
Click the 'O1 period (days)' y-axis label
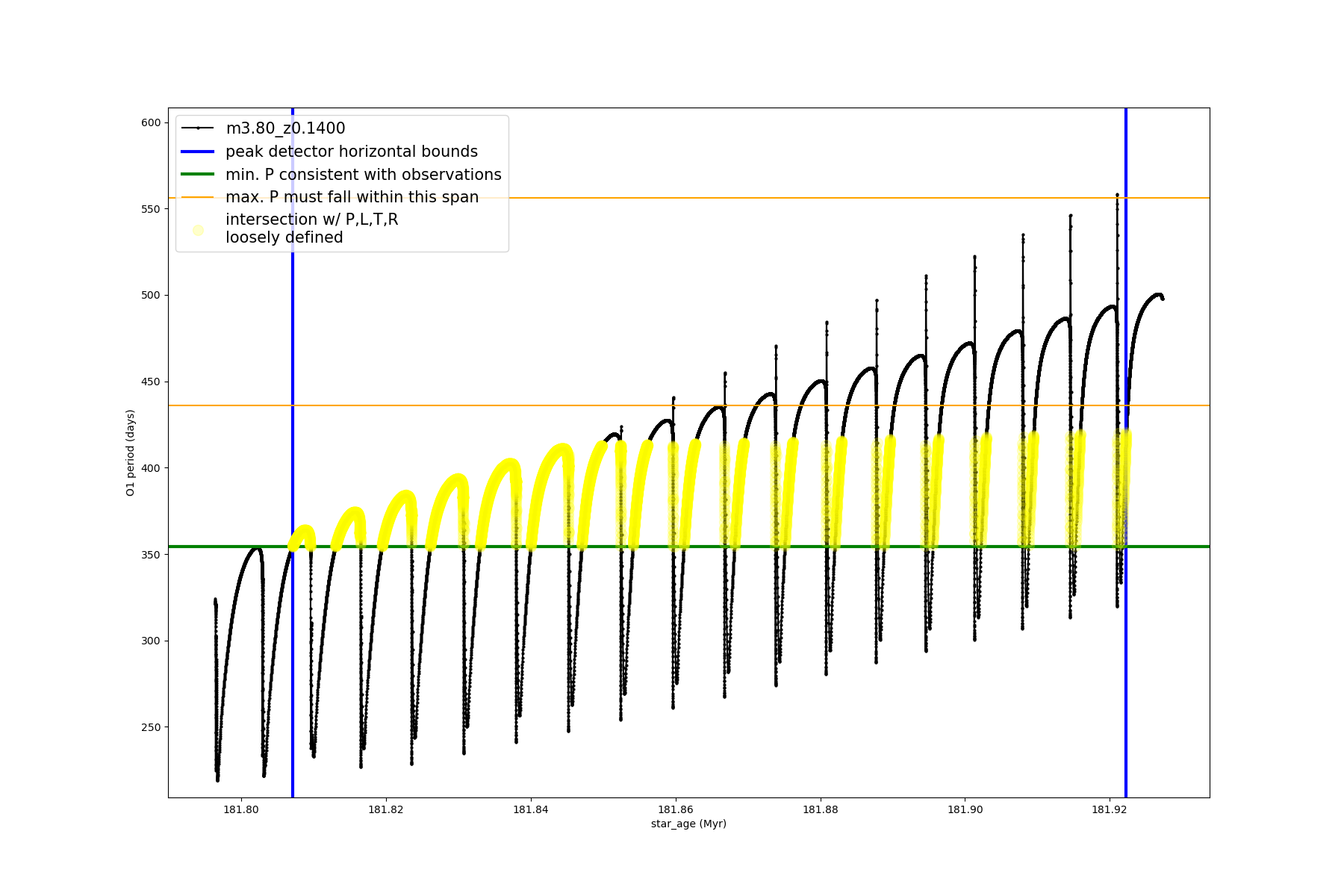click(131, 452)
